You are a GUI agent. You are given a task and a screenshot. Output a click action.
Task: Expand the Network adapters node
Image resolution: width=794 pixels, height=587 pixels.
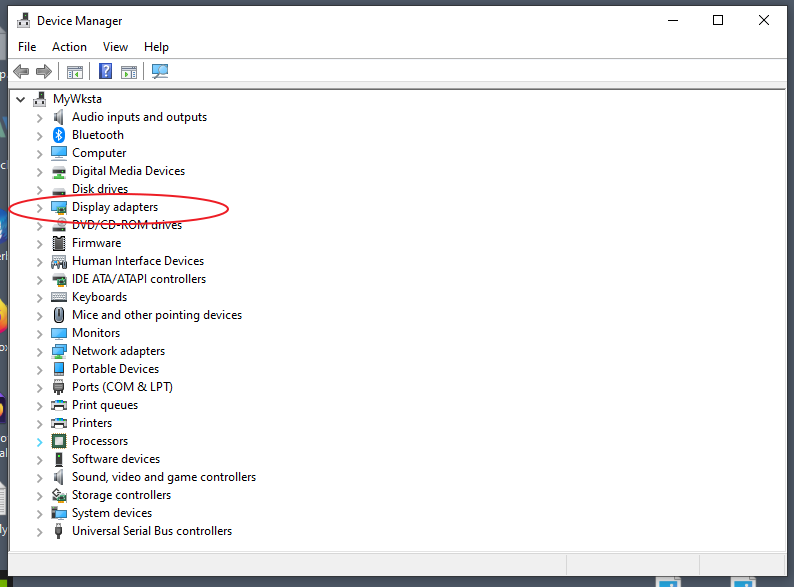pos(39,351)
